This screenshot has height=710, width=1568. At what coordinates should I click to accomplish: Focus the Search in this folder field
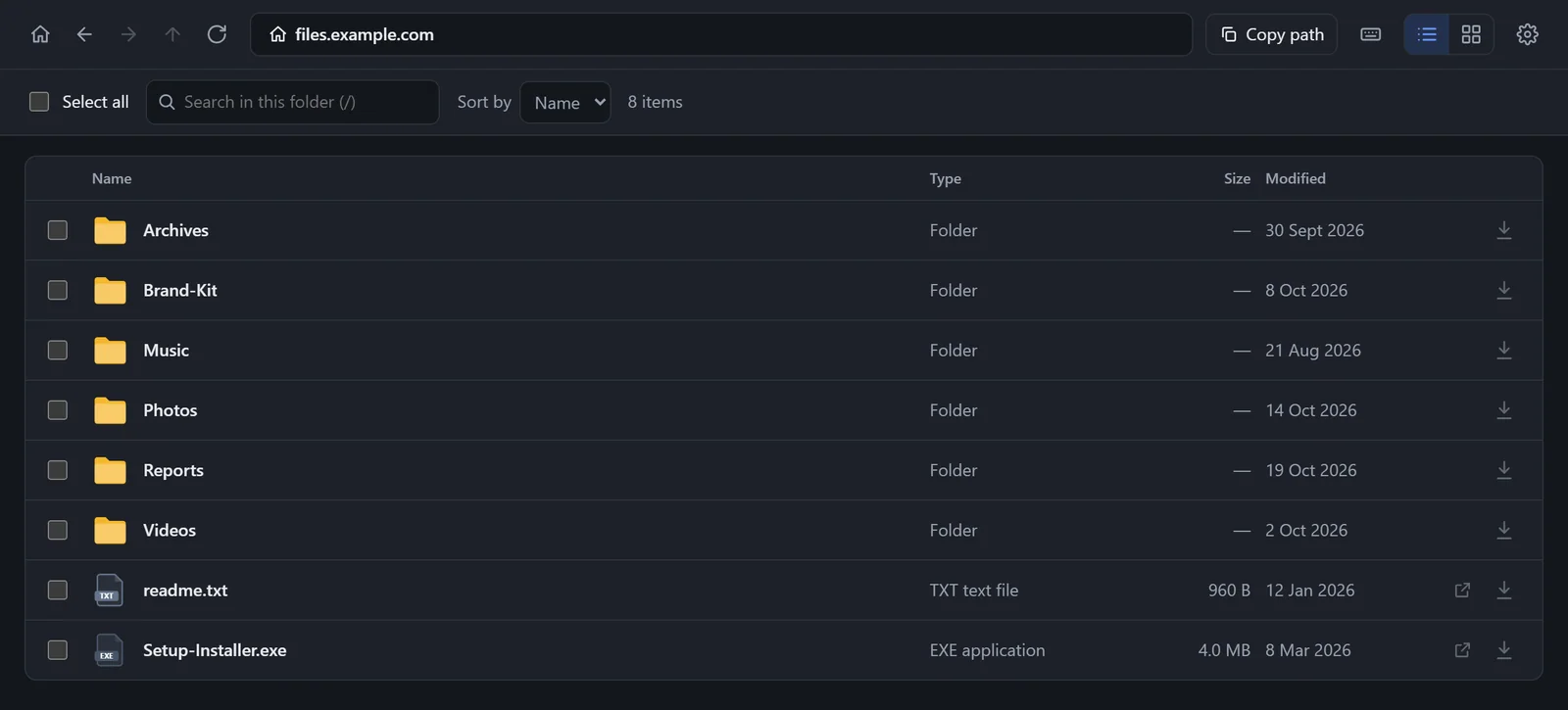(292, 102)
